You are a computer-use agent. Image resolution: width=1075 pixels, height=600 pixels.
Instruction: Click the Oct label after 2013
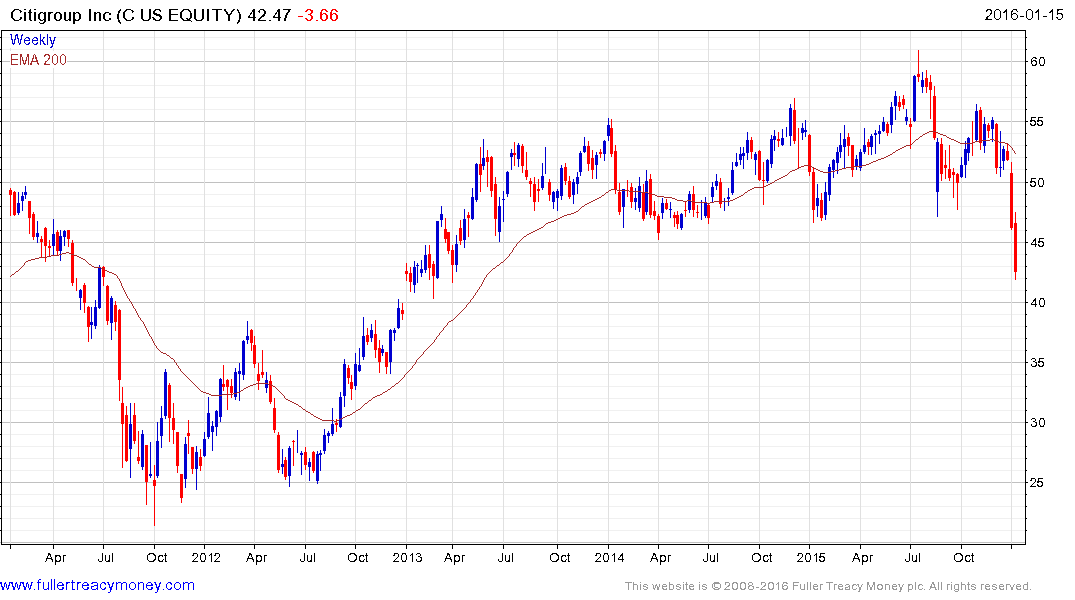[x=560, y=557]
